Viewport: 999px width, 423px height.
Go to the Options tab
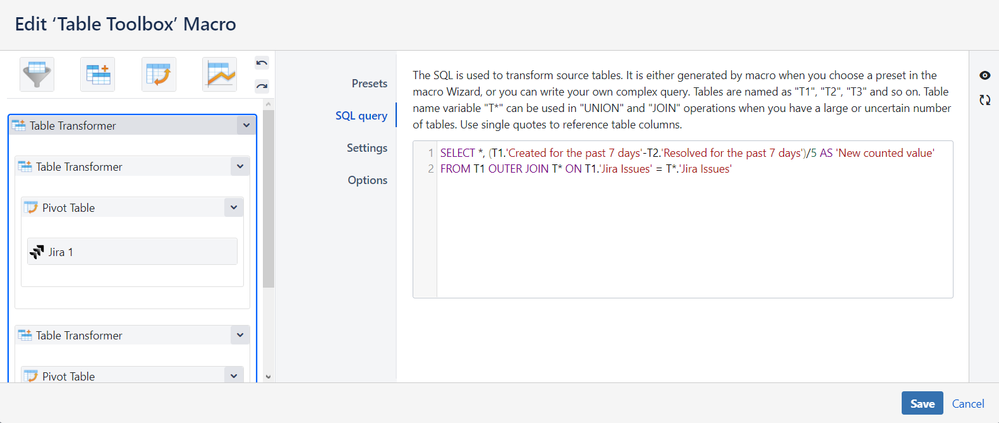point(367,180)
